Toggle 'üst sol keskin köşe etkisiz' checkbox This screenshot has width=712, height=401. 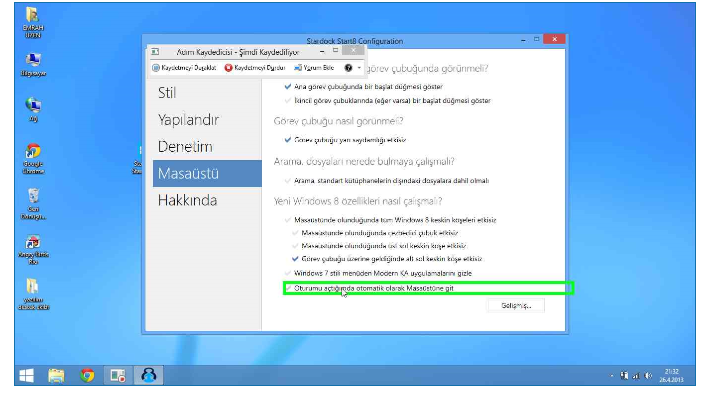295,246
